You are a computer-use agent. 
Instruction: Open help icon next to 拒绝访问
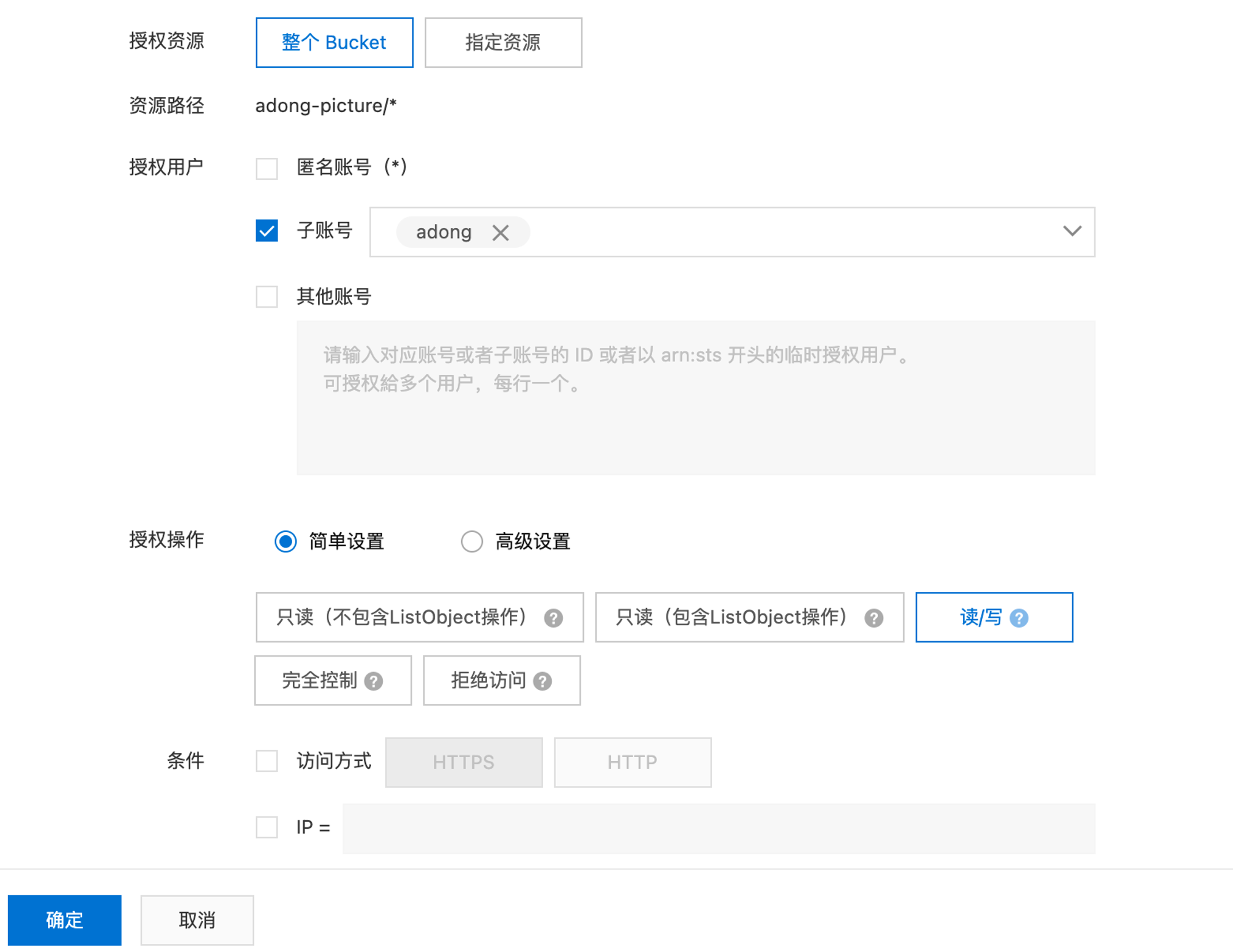pos(542,681)
